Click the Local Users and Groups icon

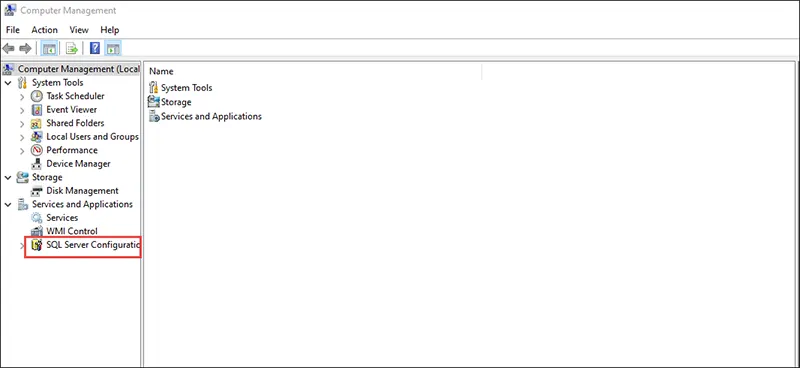[x=36, y=137]
